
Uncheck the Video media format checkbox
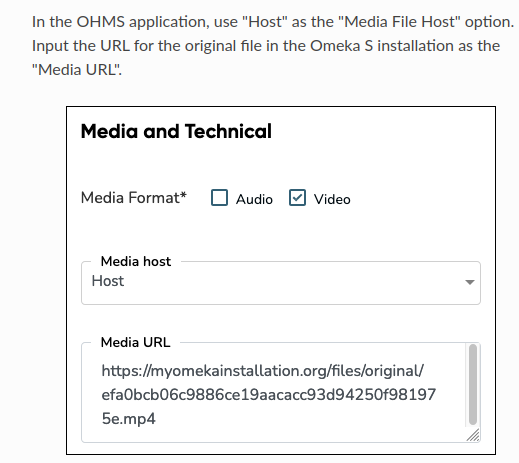pyautogui.click(x=297, y=198)
